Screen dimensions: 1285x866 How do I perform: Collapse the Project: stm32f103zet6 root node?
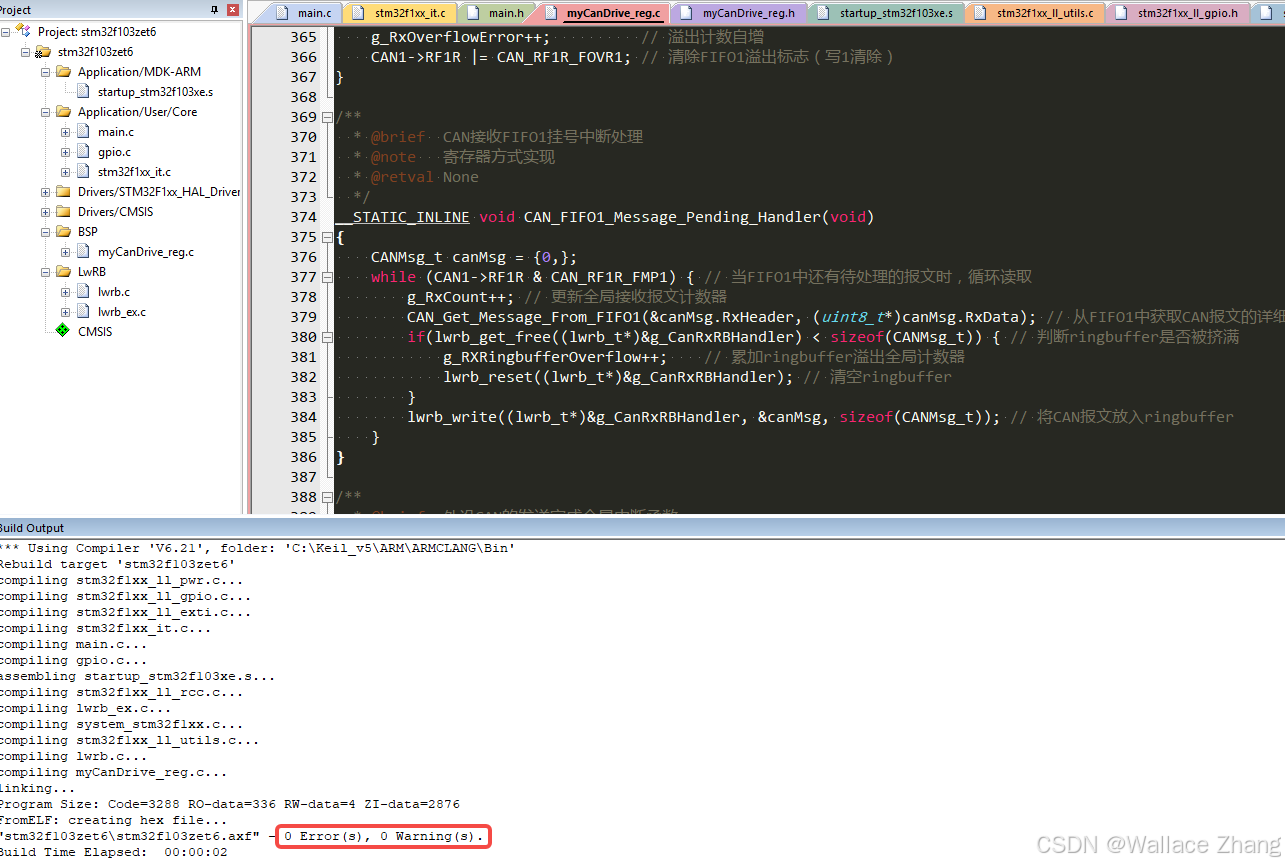6,32
